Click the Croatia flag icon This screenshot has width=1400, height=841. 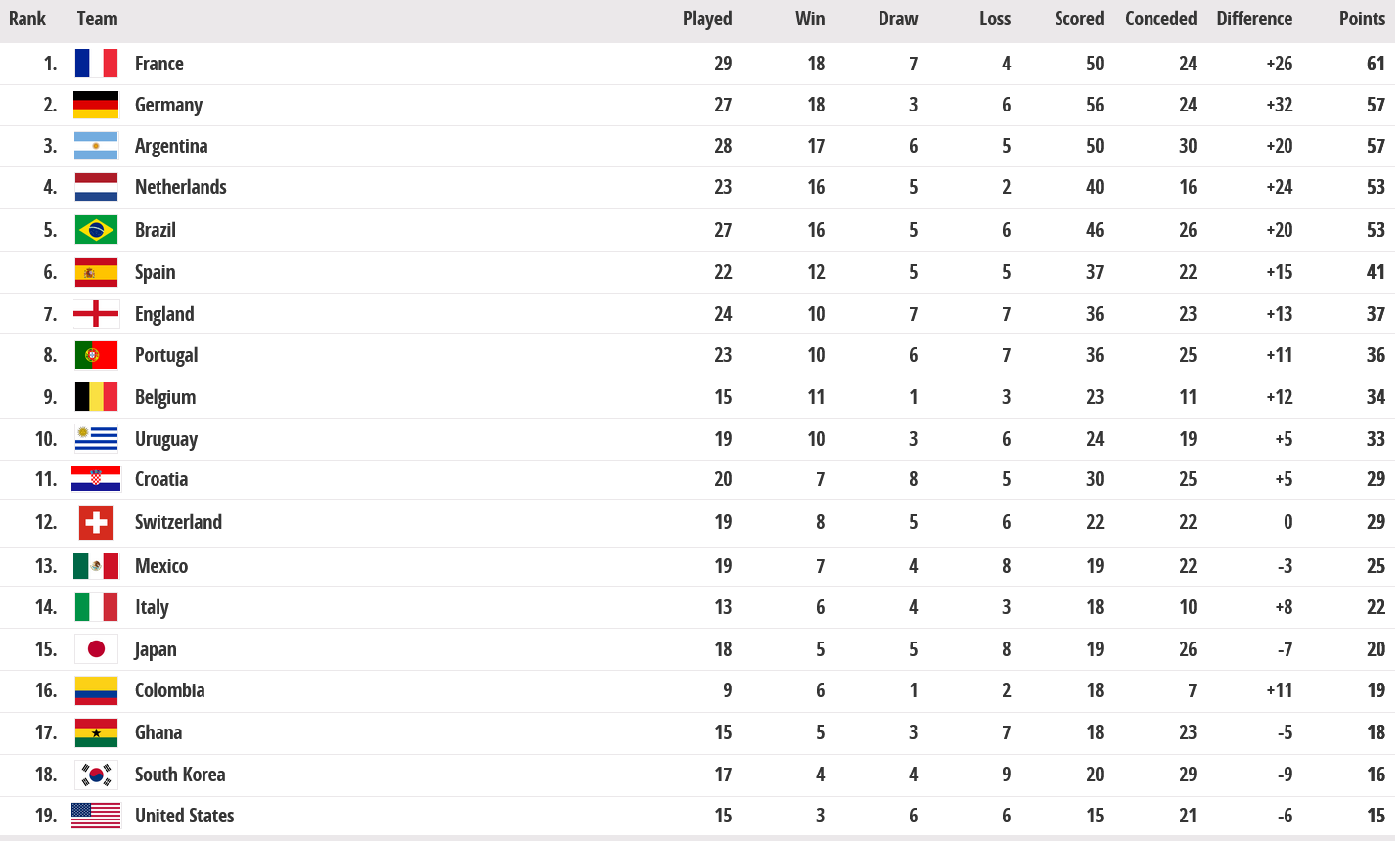(96, 479)
